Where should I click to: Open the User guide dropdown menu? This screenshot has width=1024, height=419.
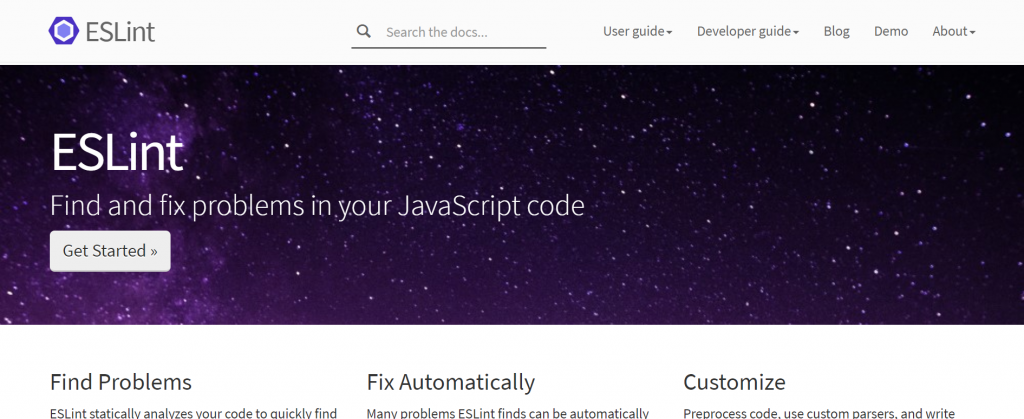[x=634, y=31]
